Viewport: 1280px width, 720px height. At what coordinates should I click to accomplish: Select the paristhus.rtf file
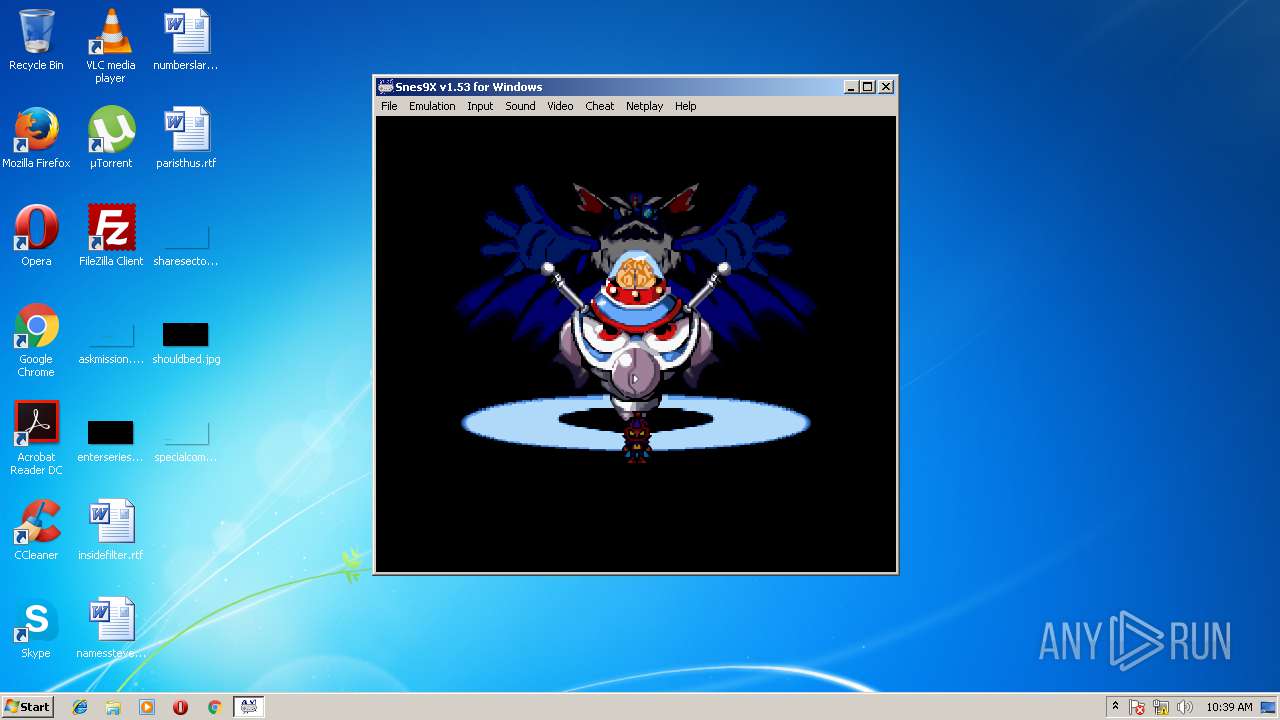click(x=186, y=138)
